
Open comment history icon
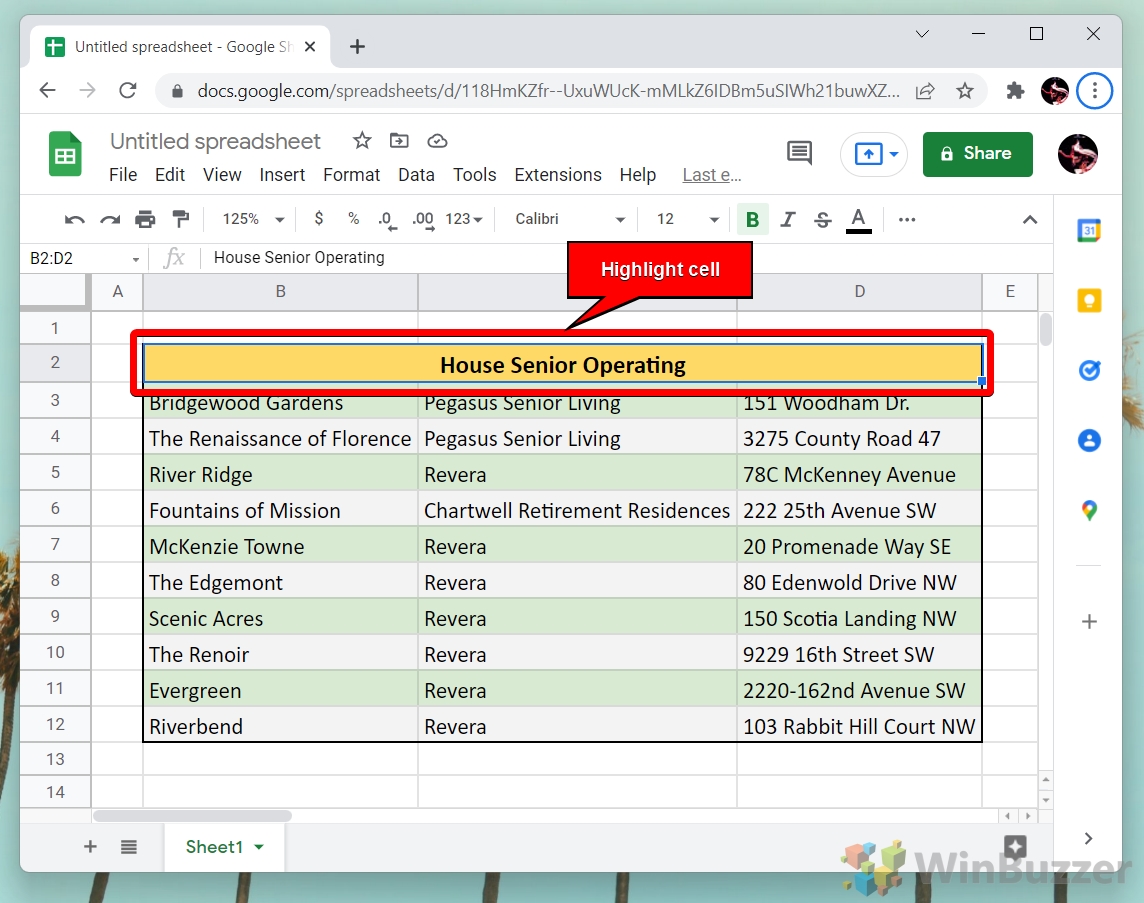point(800,153)
